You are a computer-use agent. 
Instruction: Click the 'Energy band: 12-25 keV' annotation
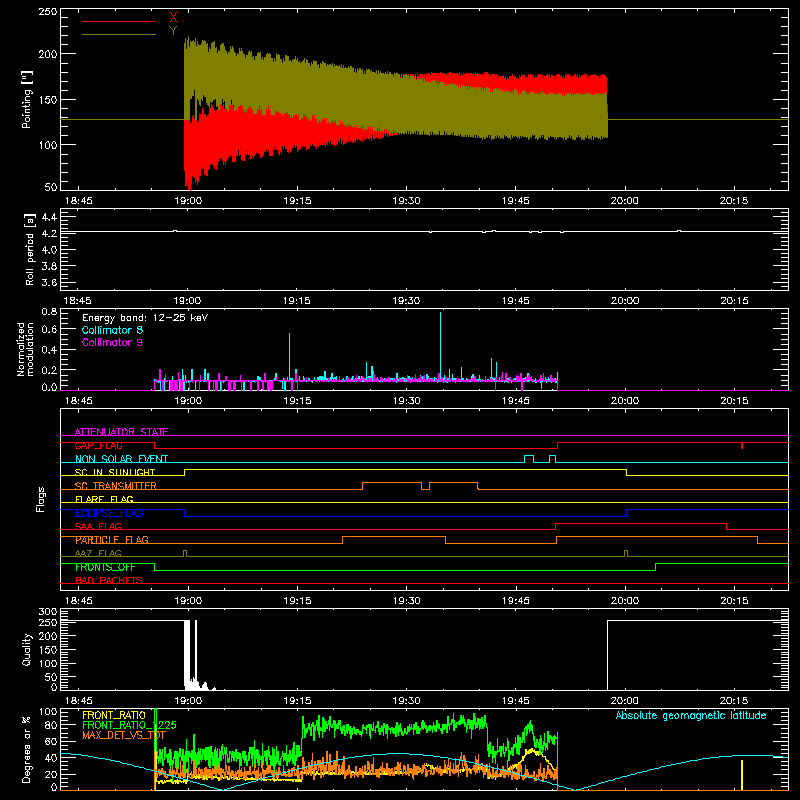coord(145,318)
